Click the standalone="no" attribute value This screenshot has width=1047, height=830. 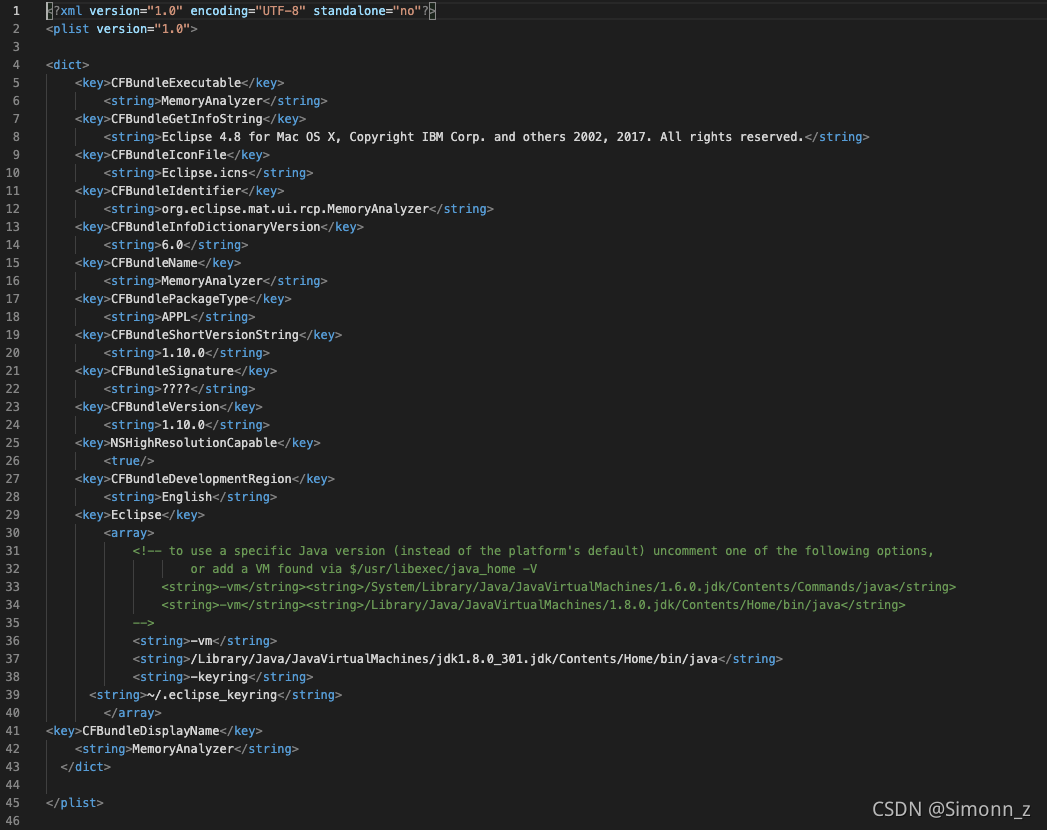click(407, 11)
